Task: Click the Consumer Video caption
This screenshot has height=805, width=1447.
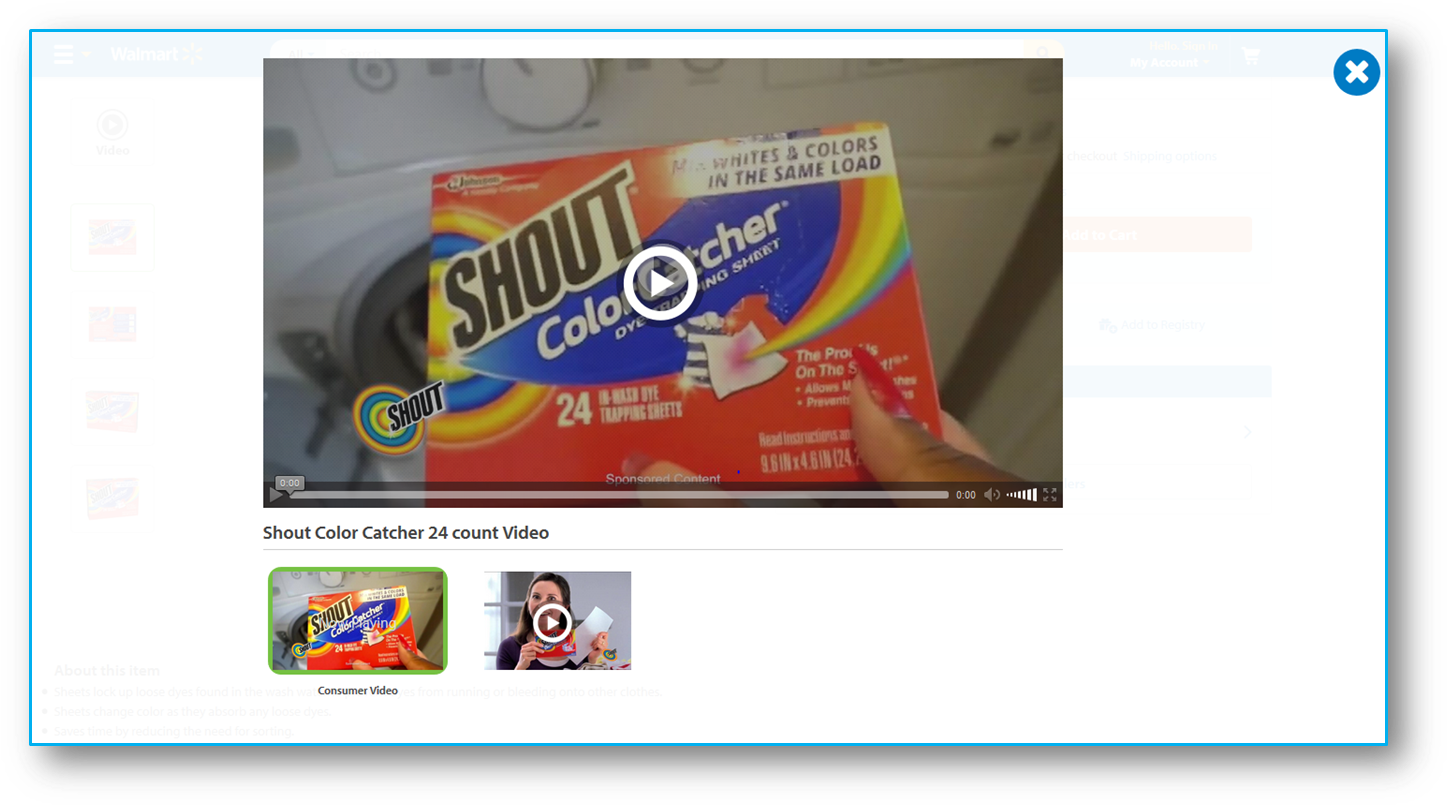Action: pos(358,691)
